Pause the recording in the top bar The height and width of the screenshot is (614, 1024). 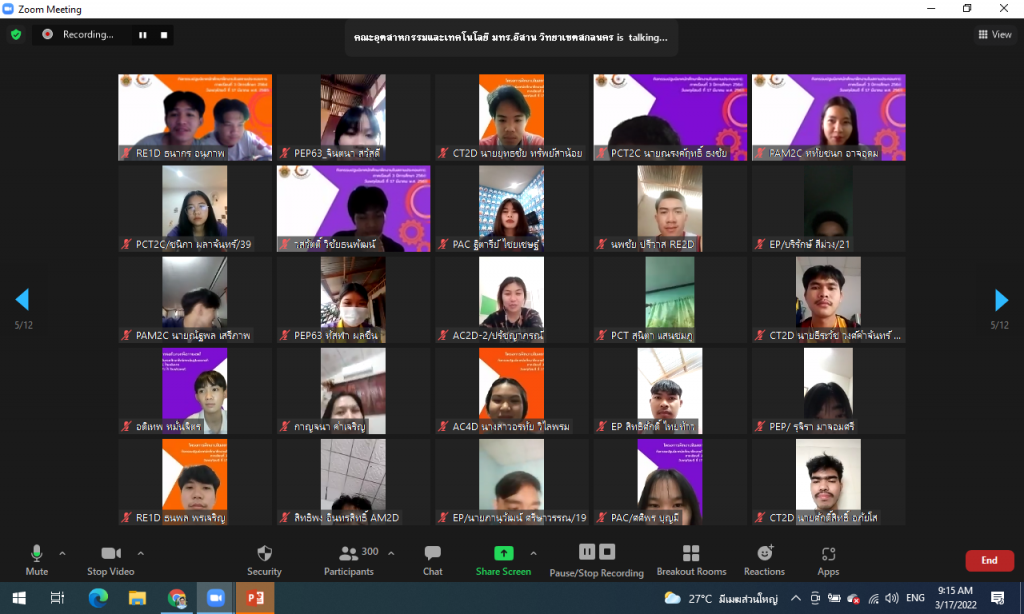point(143,35)
